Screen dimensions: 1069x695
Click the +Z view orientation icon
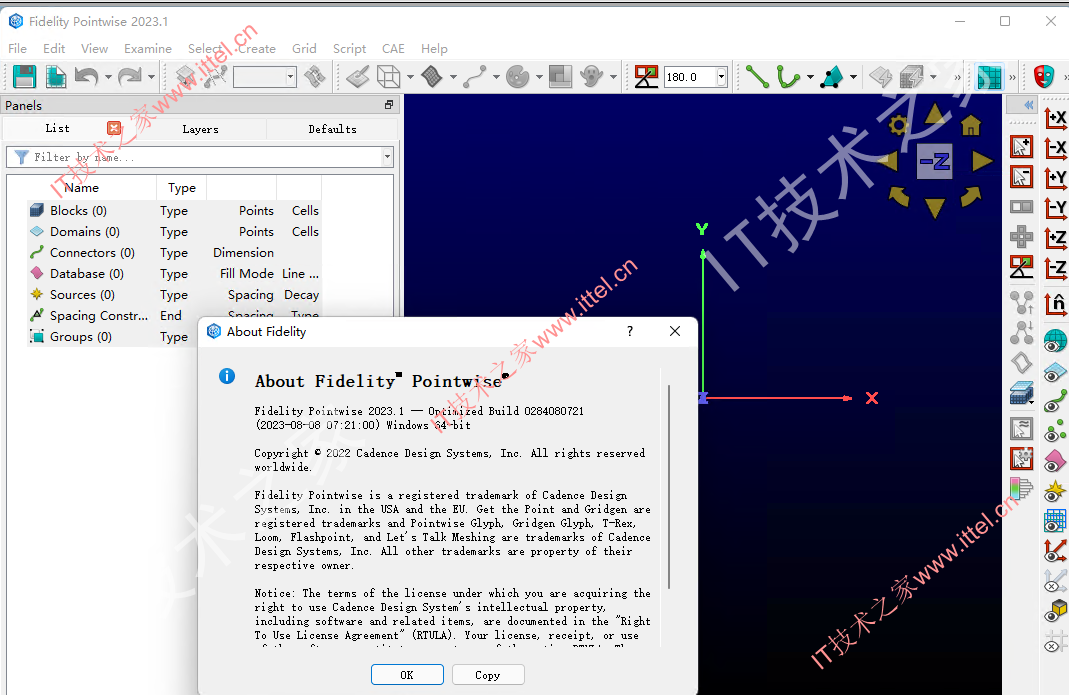click(x=1056, y=238)
